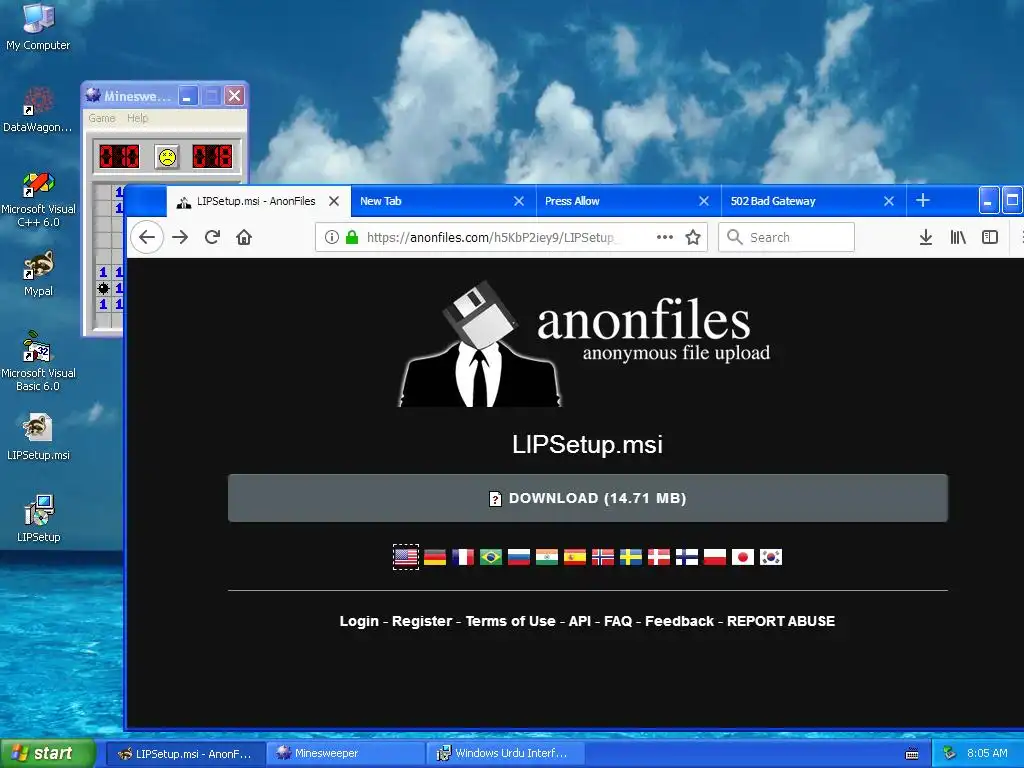Close the New Tab tab
Screen dimensions: 1024x768
[x=519, y=201]
